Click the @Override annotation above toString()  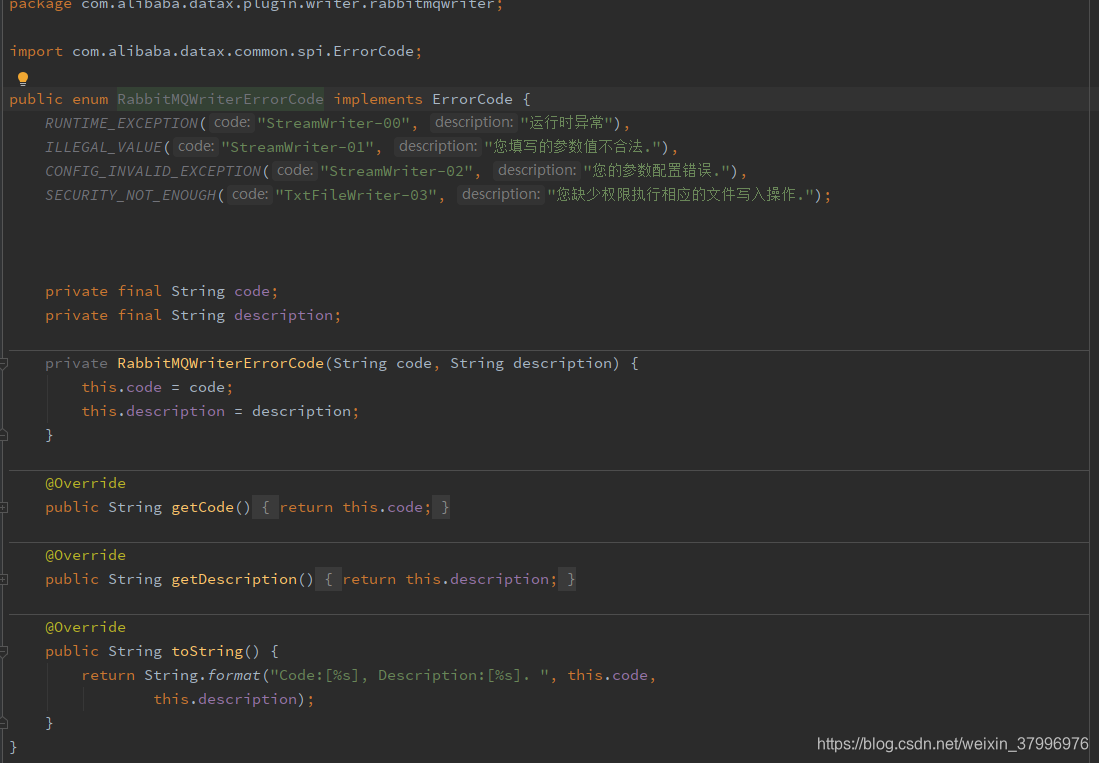86,628
